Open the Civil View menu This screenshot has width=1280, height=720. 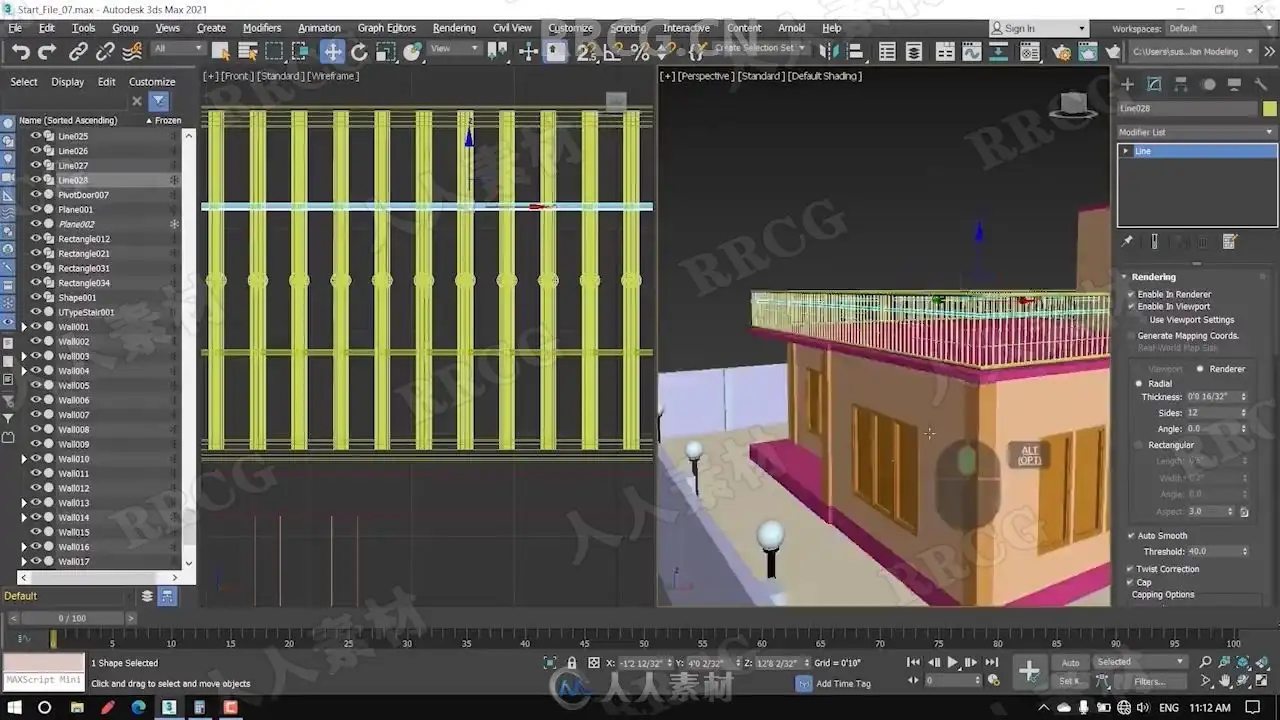[512, 28]
